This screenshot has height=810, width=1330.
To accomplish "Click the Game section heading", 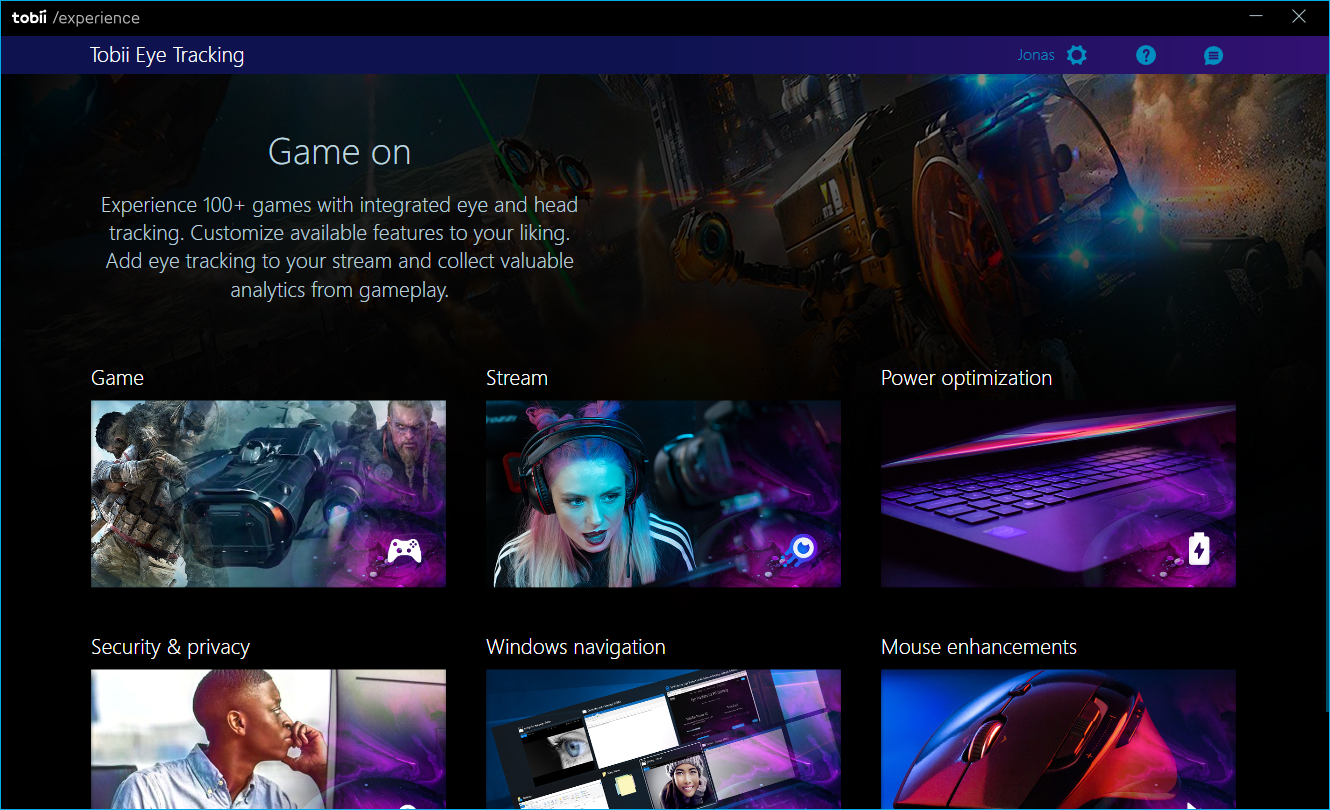I will click(x=117, y=378).
